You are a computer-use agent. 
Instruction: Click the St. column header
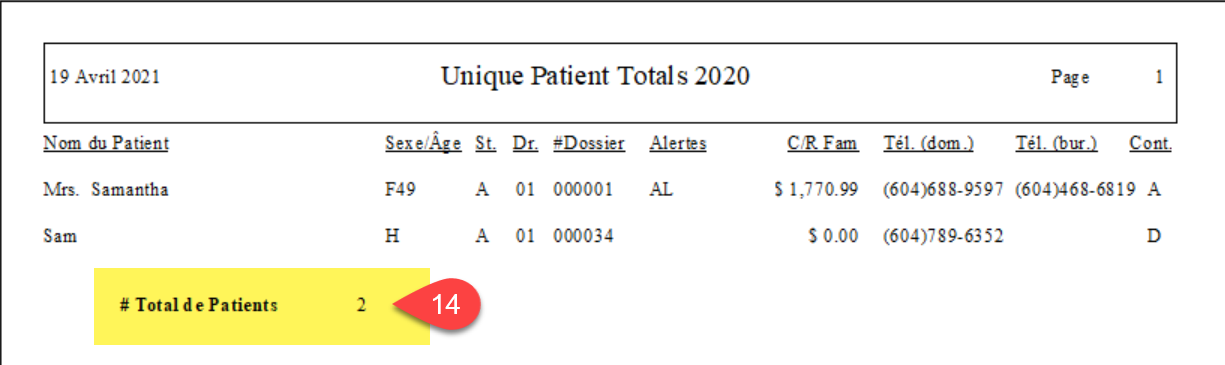pyautogui.click(x=486, y=143)
